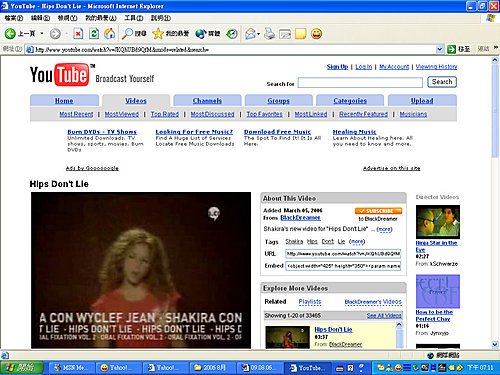Click the green Go arrow button
The image size is (500, 375).
tap(452, 49)
